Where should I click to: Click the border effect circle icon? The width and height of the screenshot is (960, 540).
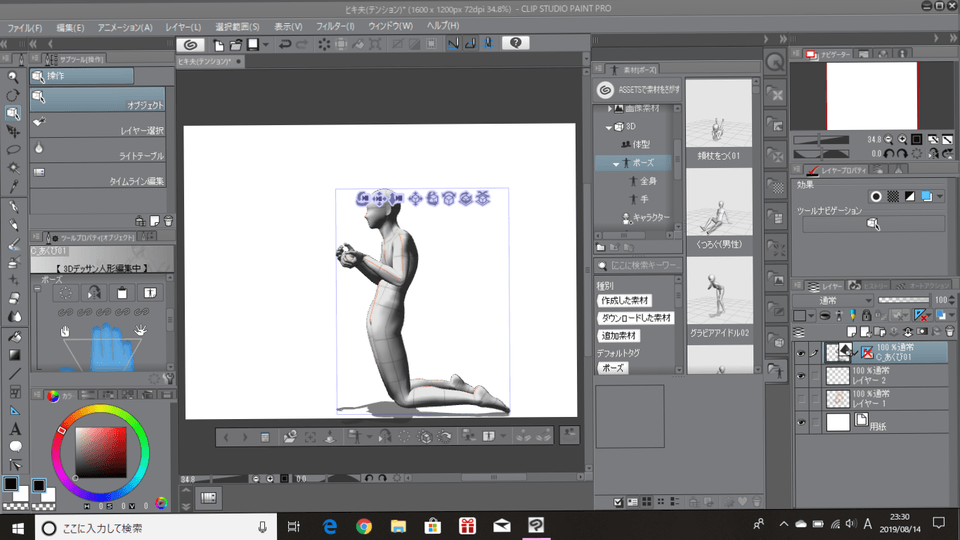876,196
